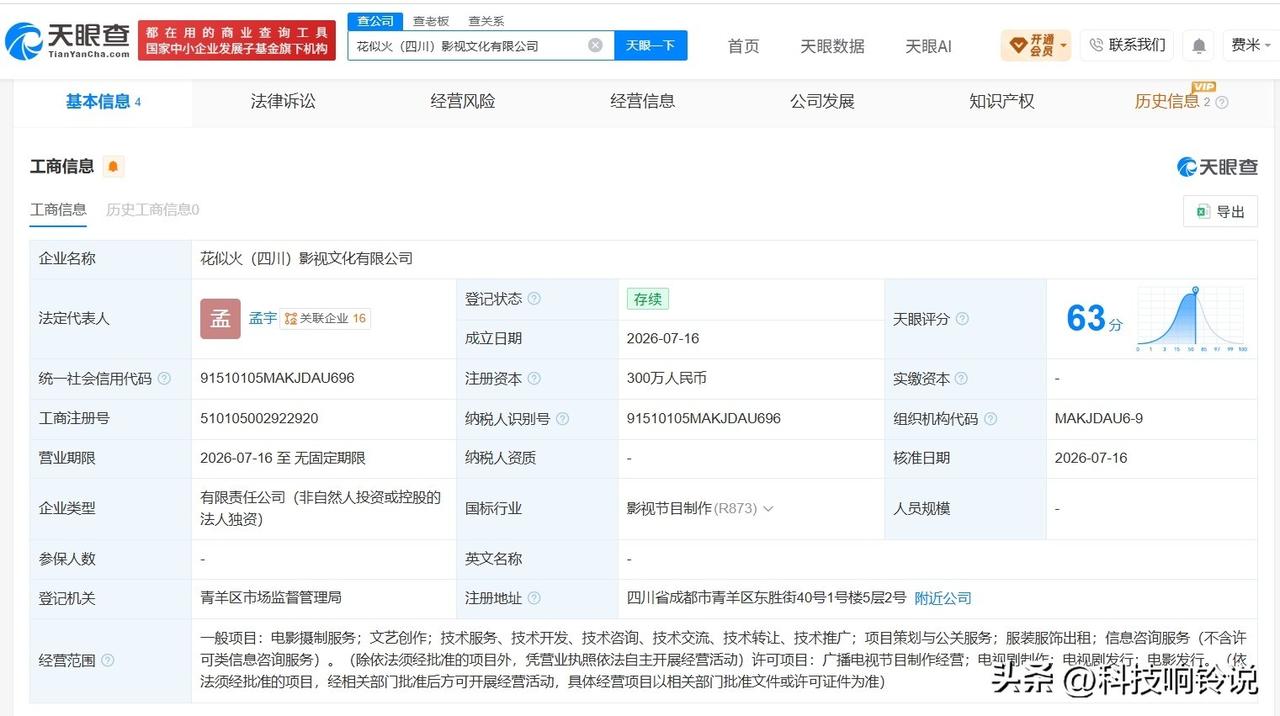Click the registration number 510105002922920
Screen dimensions: 1280x716
pyautogui.click(x=259, y=418)
